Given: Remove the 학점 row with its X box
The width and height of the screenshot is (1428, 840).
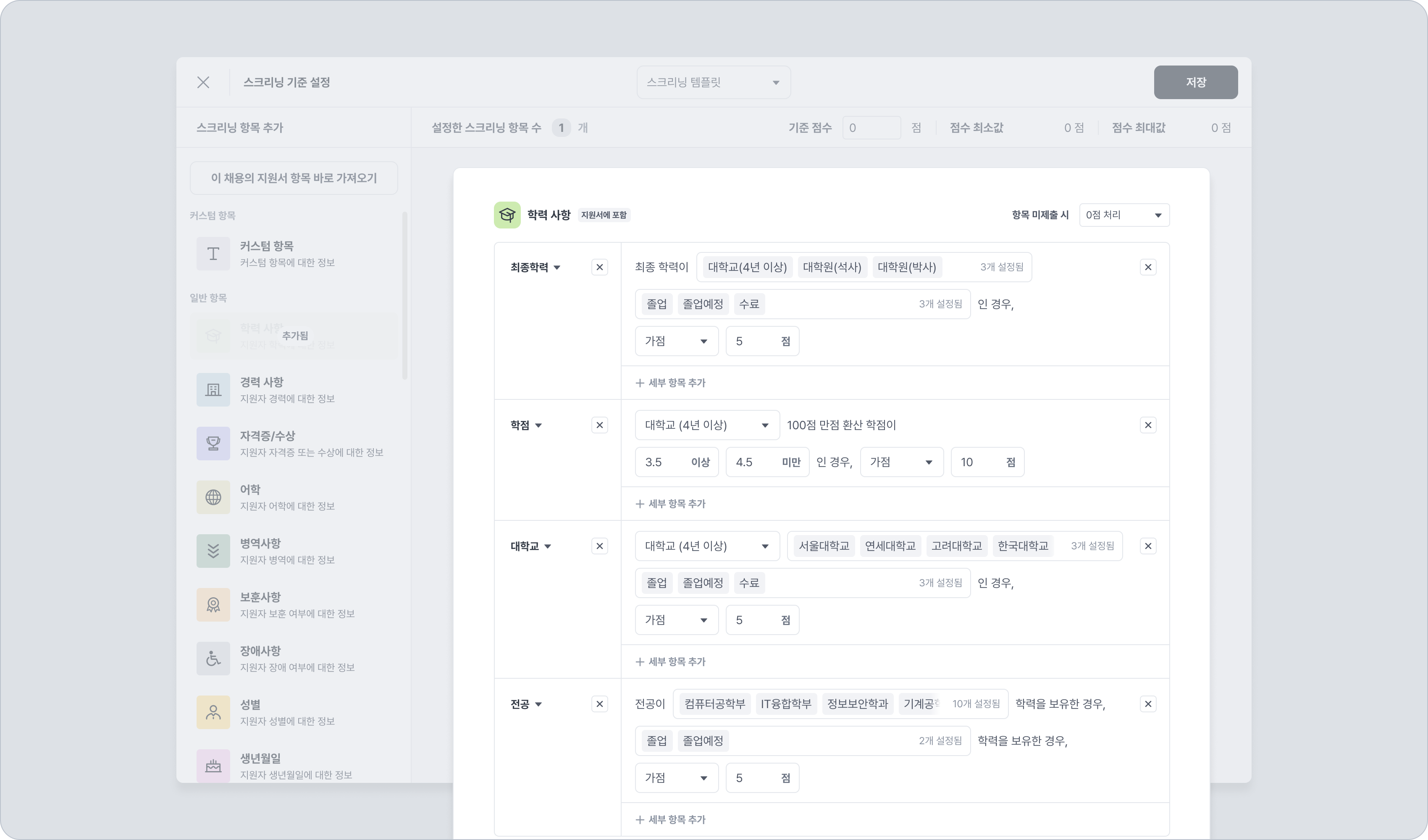Looking at the screenshot, I should tap(599, 425).
